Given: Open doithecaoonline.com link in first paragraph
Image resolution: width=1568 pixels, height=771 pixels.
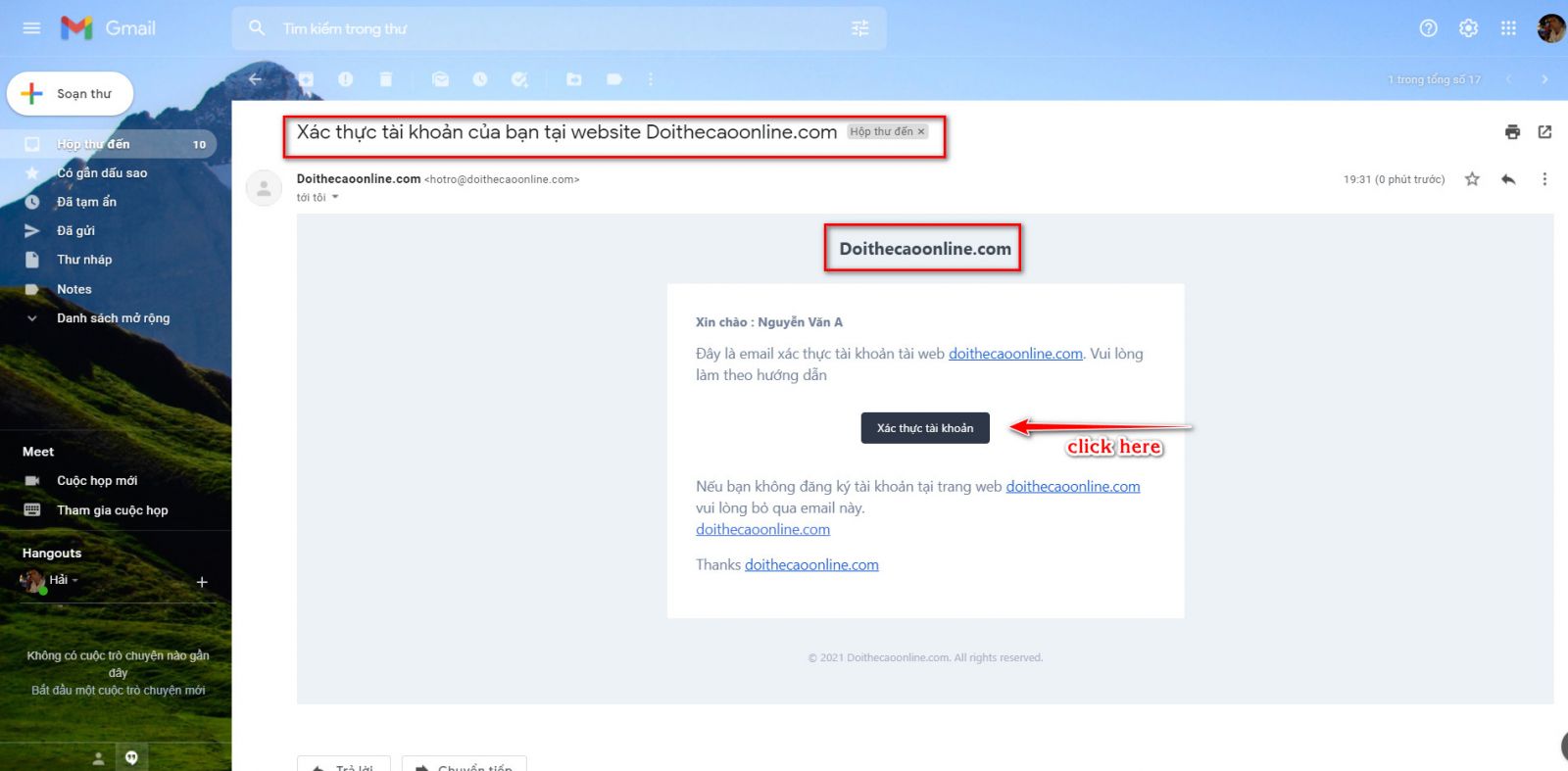Looking at the screenshot, I should [1015, 354].
